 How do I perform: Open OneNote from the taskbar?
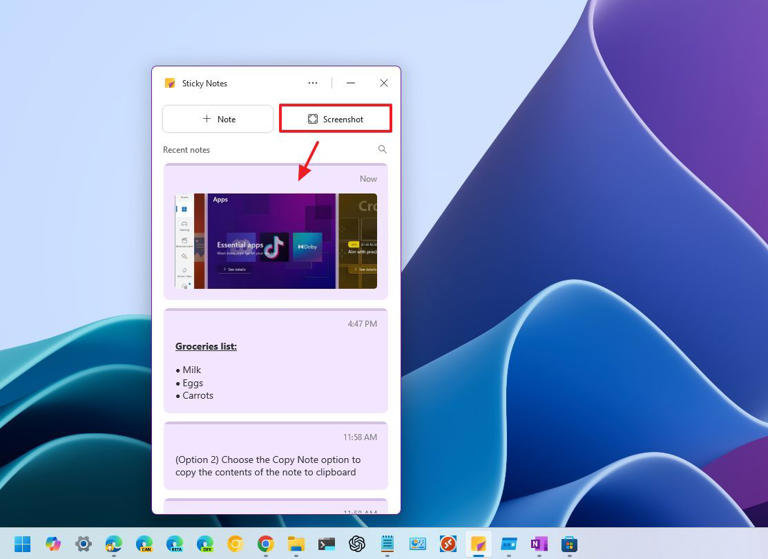pos(539,544)
